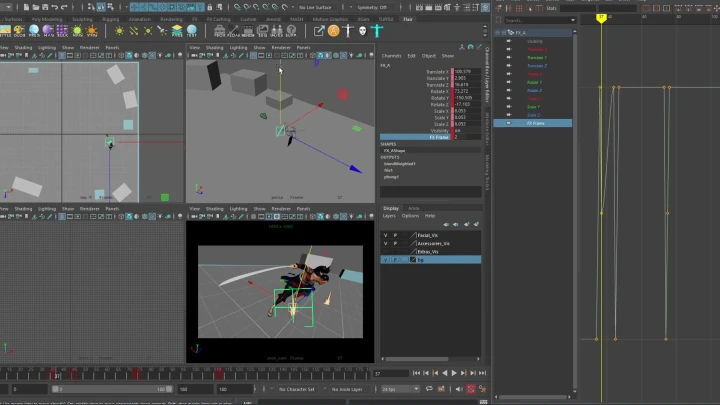Viewport: 720px width, 405px height.
Task: Open Options menu in layer editor
Action: coord(410,216)
